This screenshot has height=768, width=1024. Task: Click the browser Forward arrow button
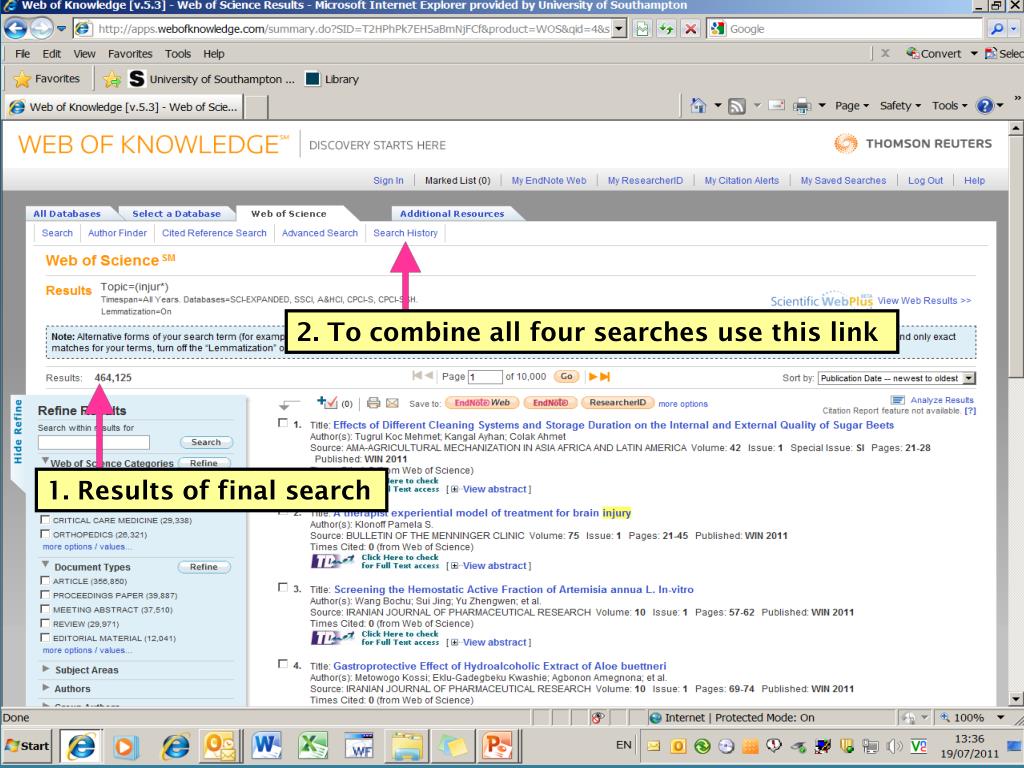[x=41, y=28]
